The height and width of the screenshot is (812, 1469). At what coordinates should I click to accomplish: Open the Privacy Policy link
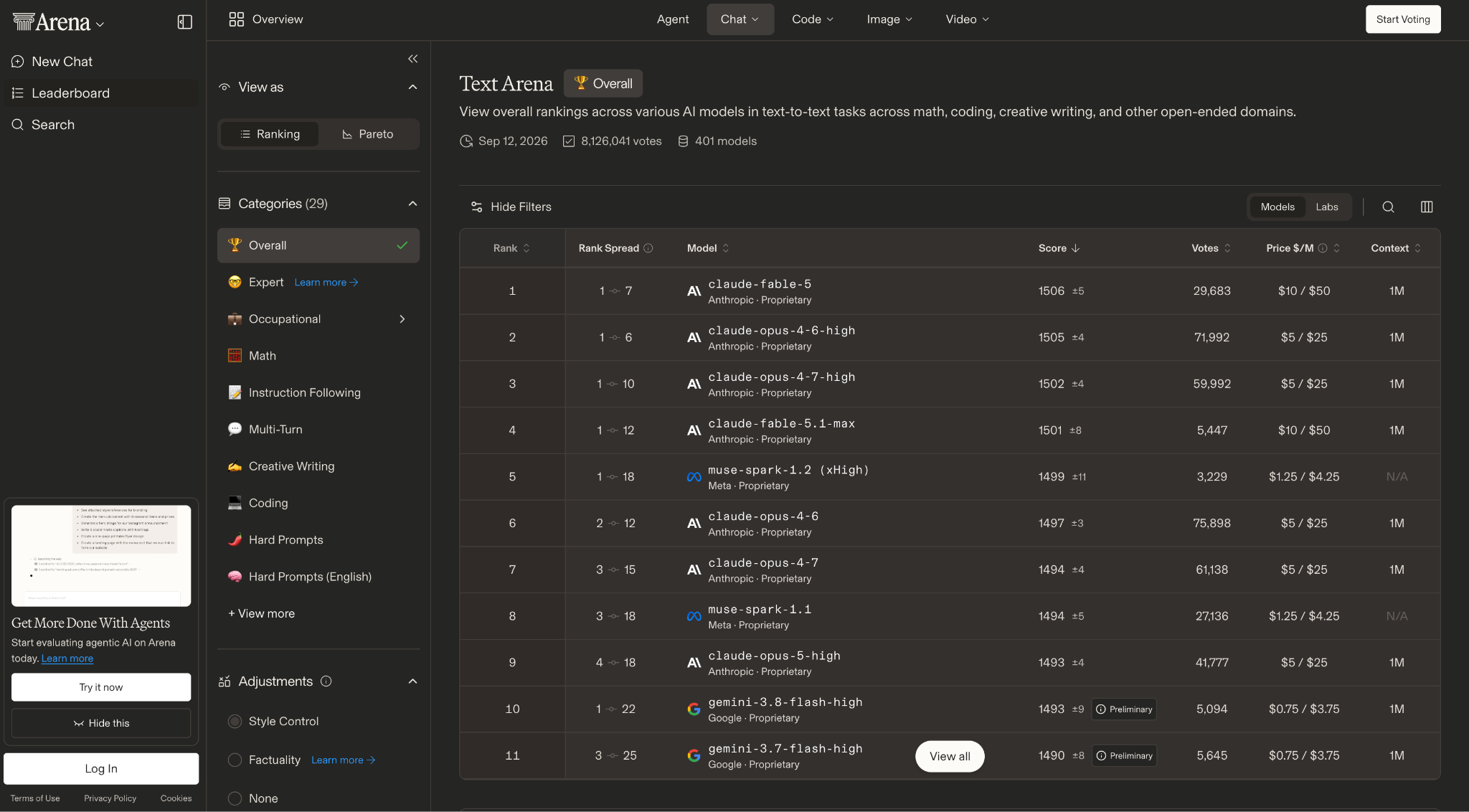pyautogui.click(x=110, y=798)
